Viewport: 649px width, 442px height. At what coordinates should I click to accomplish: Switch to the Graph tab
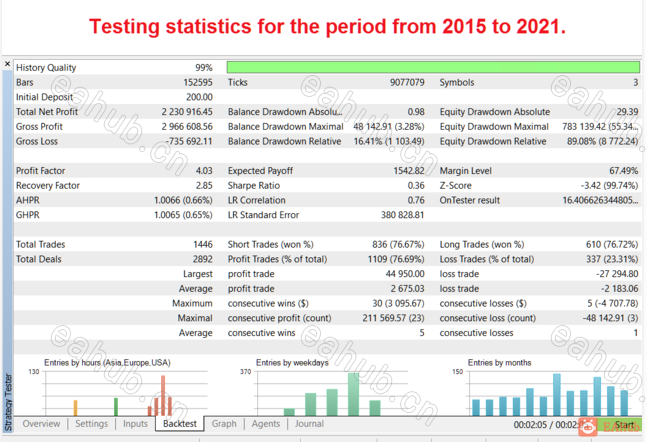tap(224, 424)
